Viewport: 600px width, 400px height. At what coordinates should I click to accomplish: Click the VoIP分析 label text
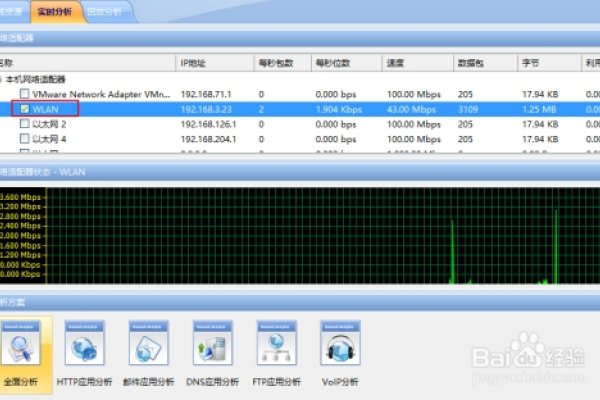[340, 382]
